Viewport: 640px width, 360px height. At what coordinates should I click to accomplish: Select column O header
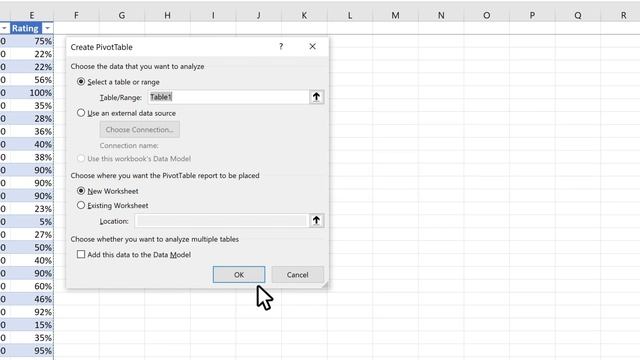click(487, 16)
